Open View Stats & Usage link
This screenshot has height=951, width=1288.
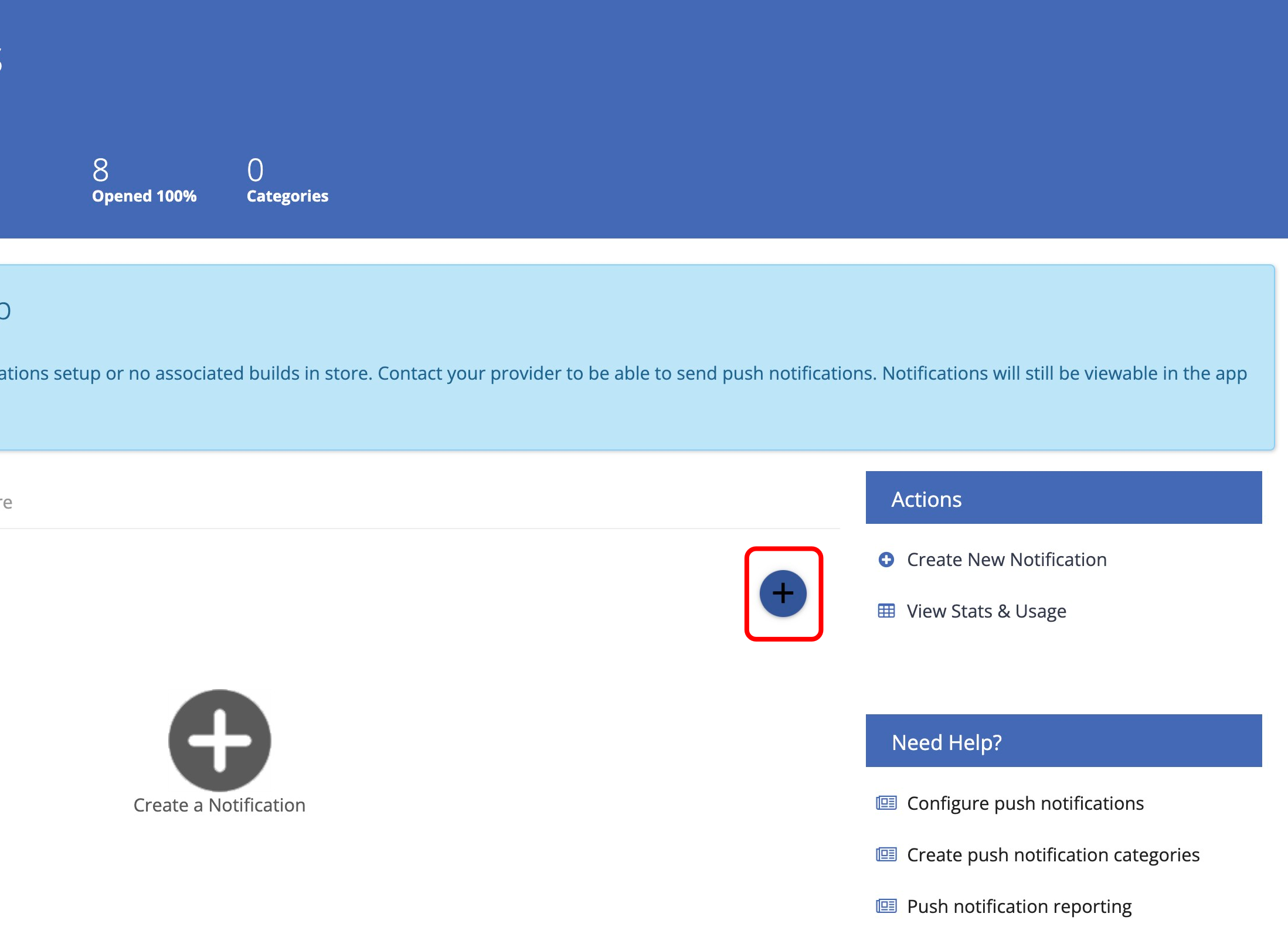coord(986,611)
